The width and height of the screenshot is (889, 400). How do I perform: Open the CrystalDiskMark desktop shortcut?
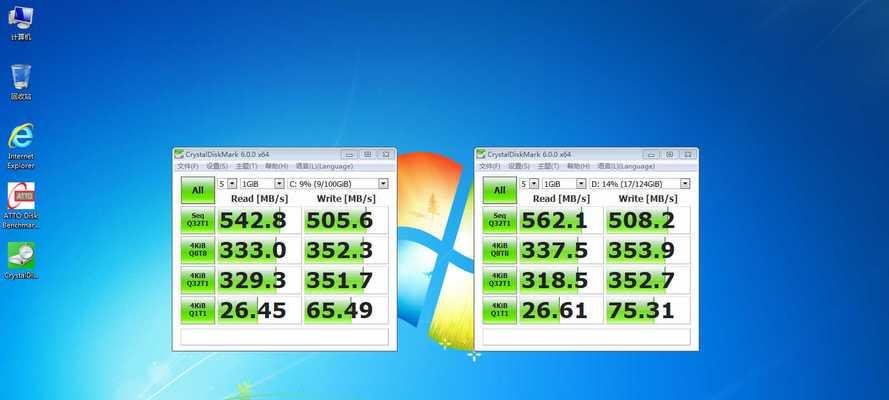click(x=21, y=261)
